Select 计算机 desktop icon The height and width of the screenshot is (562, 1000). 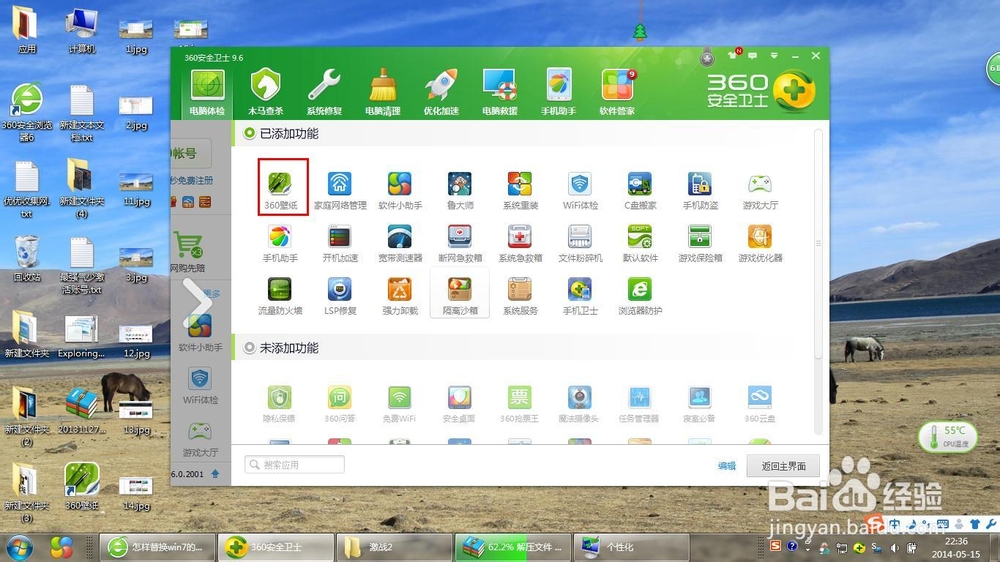tap(82, 31)
